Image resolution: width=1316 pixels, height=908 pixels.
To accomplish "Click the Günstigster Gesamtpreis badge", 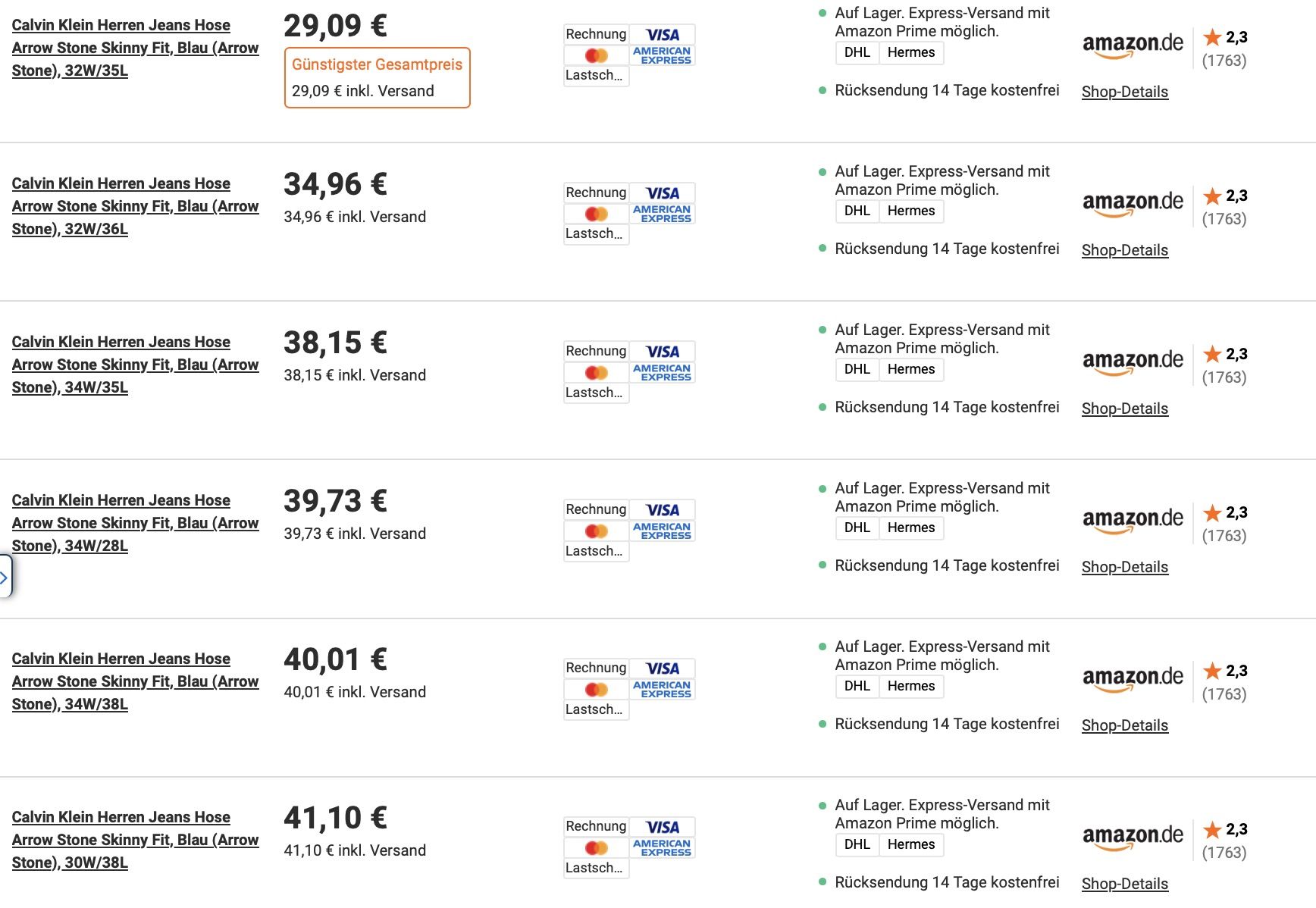I will 377,65.
